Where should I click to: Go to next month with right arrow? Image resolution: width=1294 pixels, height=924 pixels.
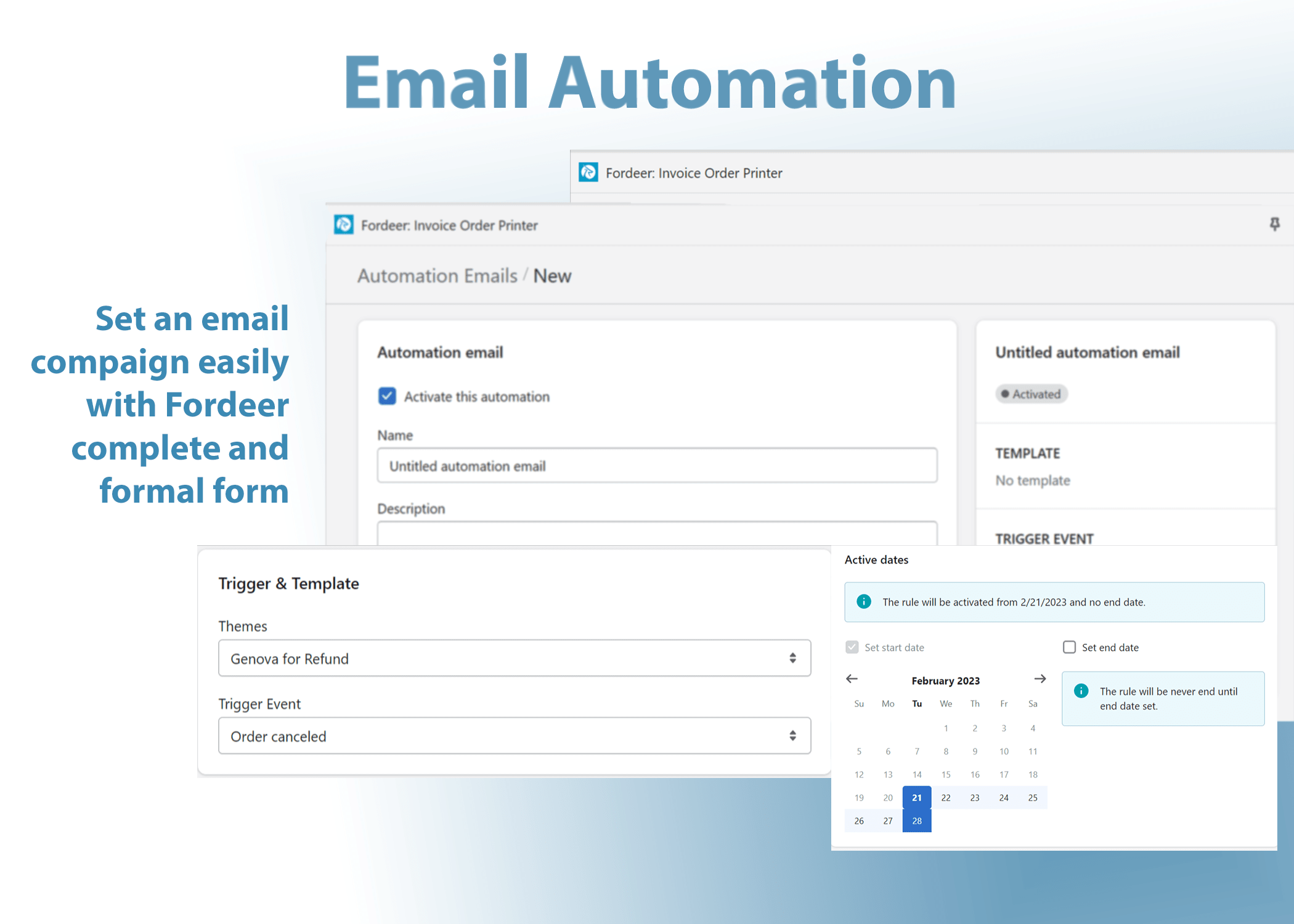coord(1040,679)
